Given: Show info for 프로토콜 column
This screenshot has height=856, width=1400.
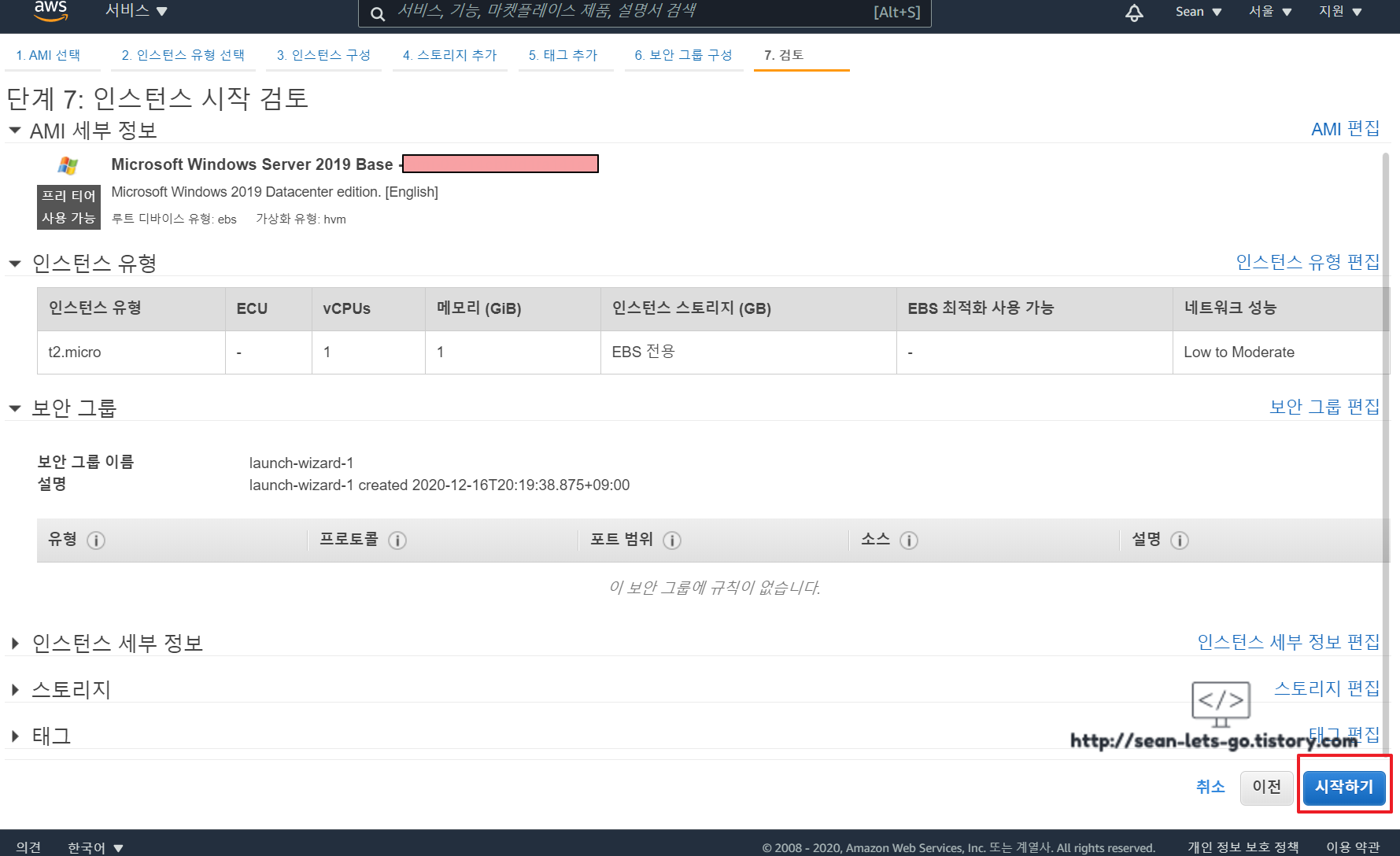Looking at the screenshot, I should pos(397,541).
